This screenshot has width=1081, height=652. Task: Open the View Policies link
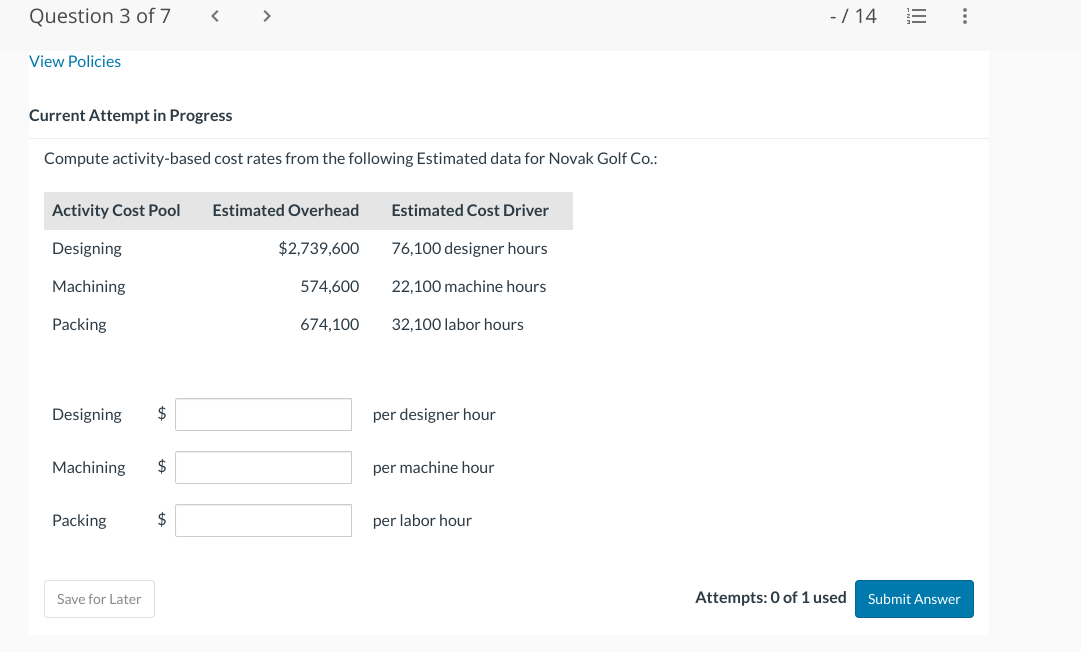[74, 61]
